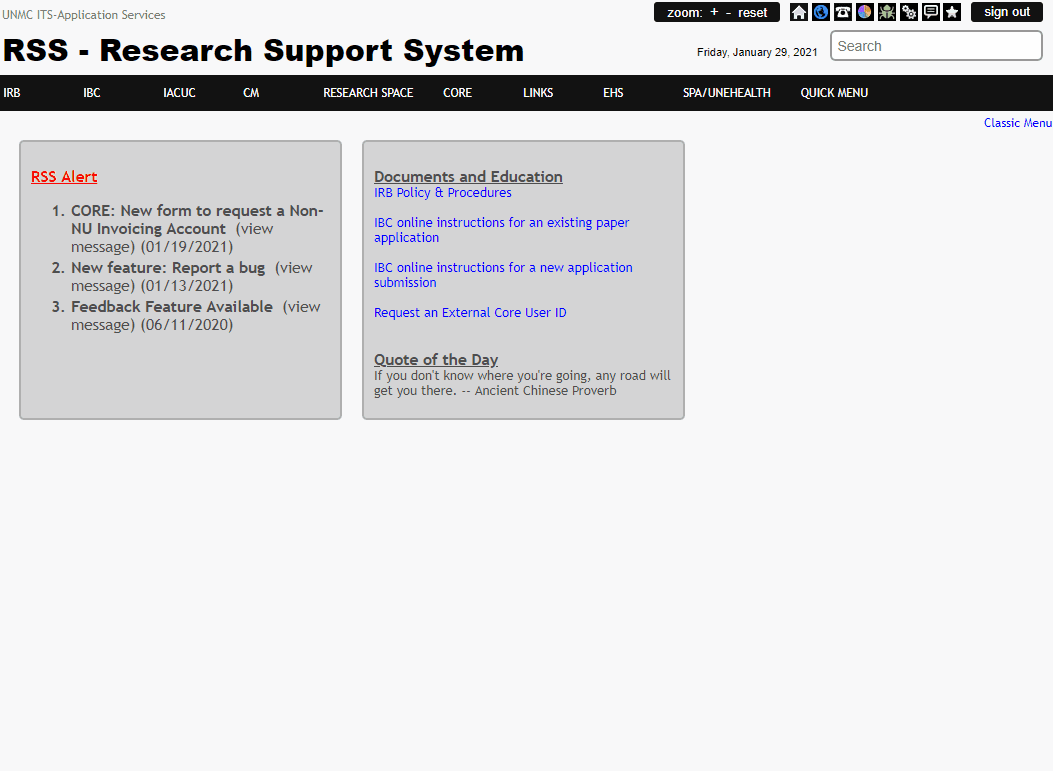
Task: Click the Friday, January 29, 2021 date
Action: 757,52
